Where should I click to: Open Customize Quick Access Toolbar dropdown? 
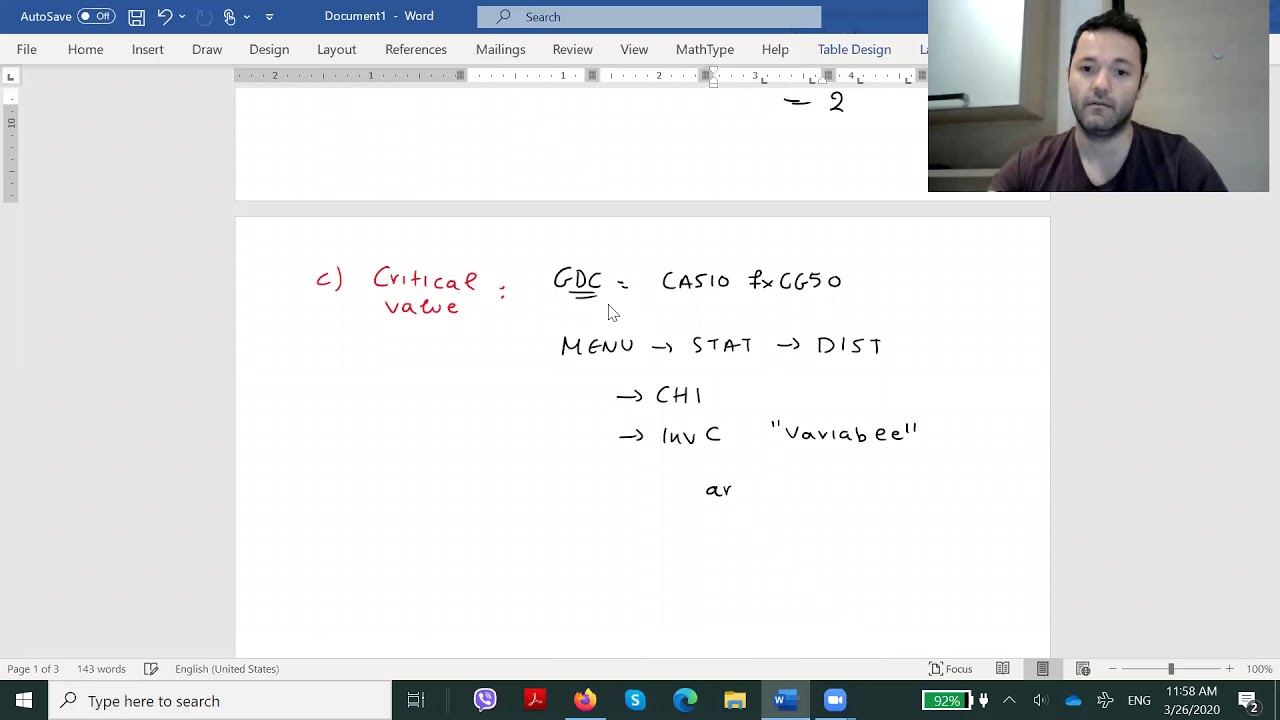(x=269, y=17)
